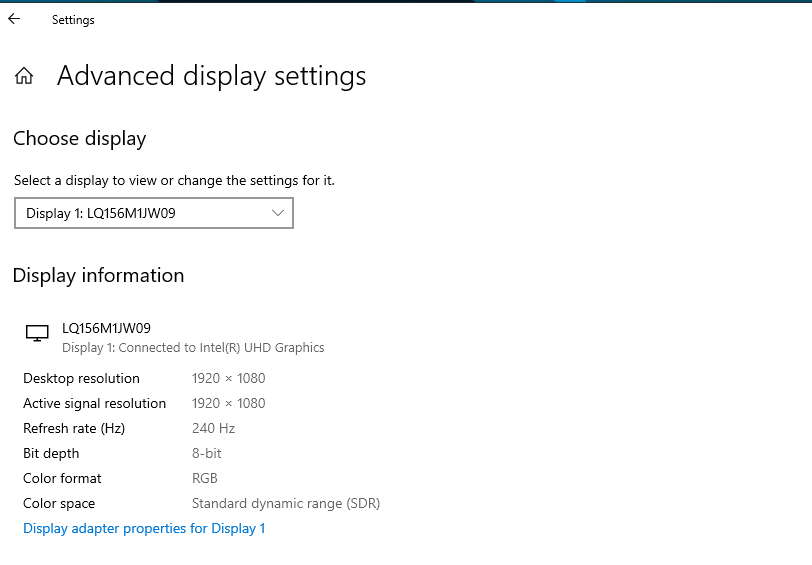This screenshot has height=565, width=812.
Task: Click the chevron arrow of the display selector
Action: (279, 213)
